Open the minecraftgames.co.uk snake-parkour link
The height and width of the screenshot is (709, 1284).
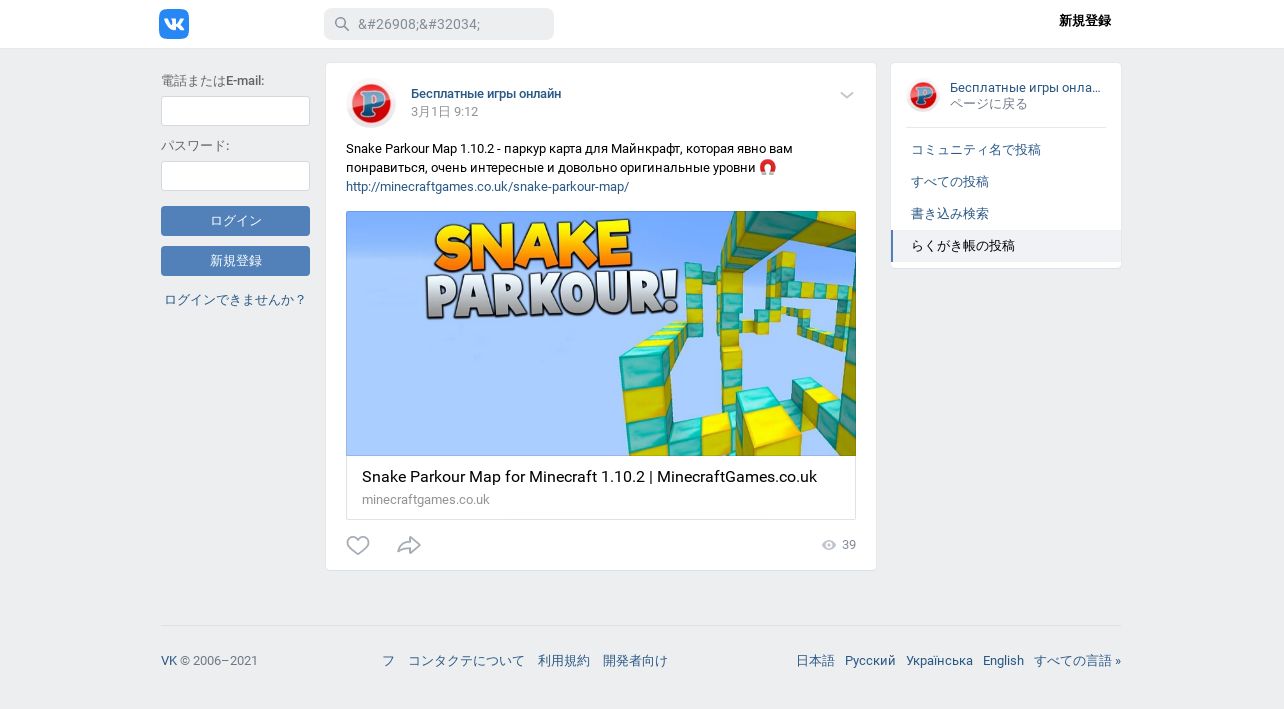click(x=487, y=187)
